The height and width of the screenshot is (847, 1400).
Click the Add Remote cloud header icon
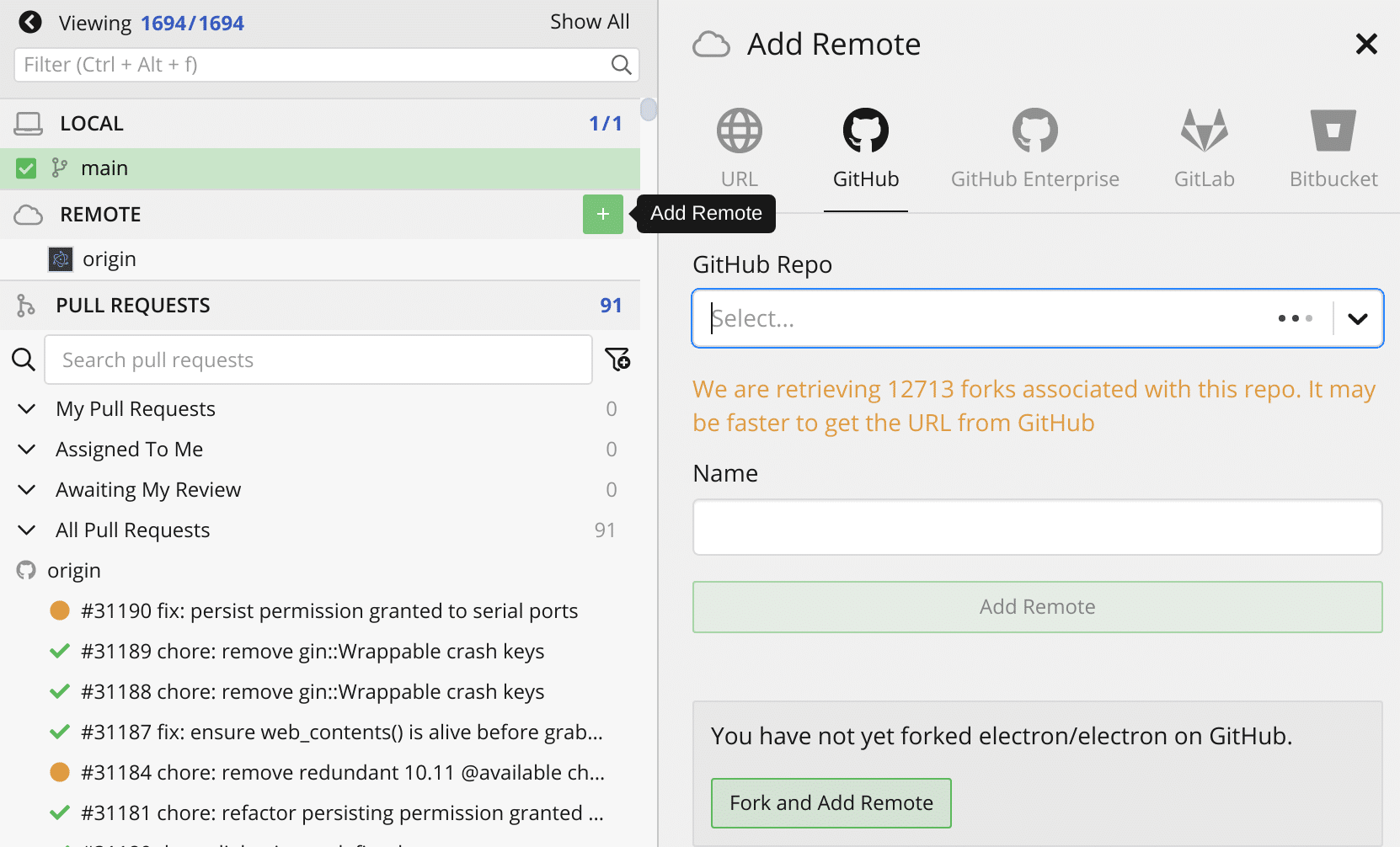pyautogui.click(x=711, y=44)
